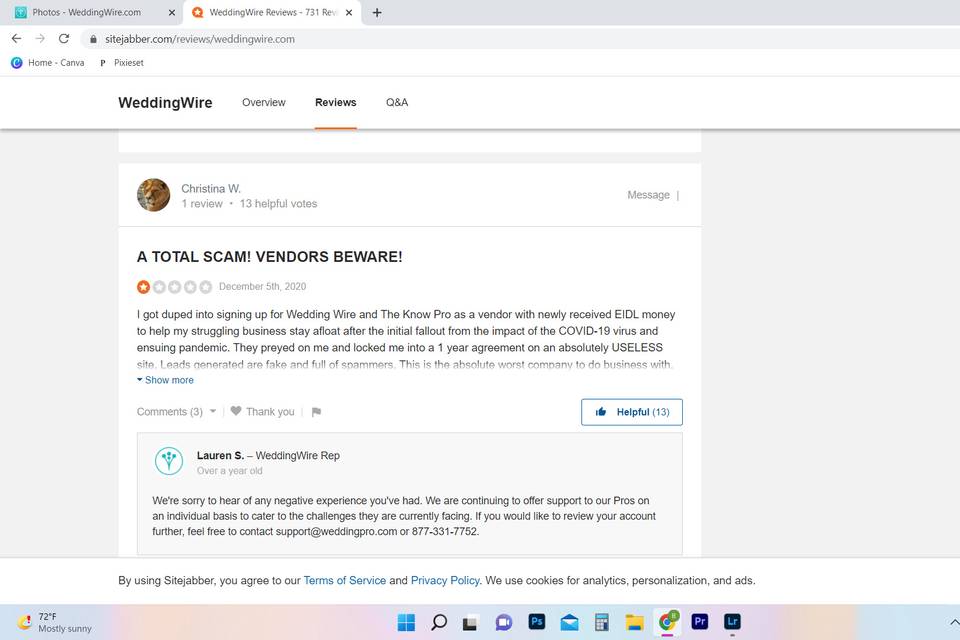Open Task View on the taskbar
Screen dimensions: 960x640
(x=470, y=622)
